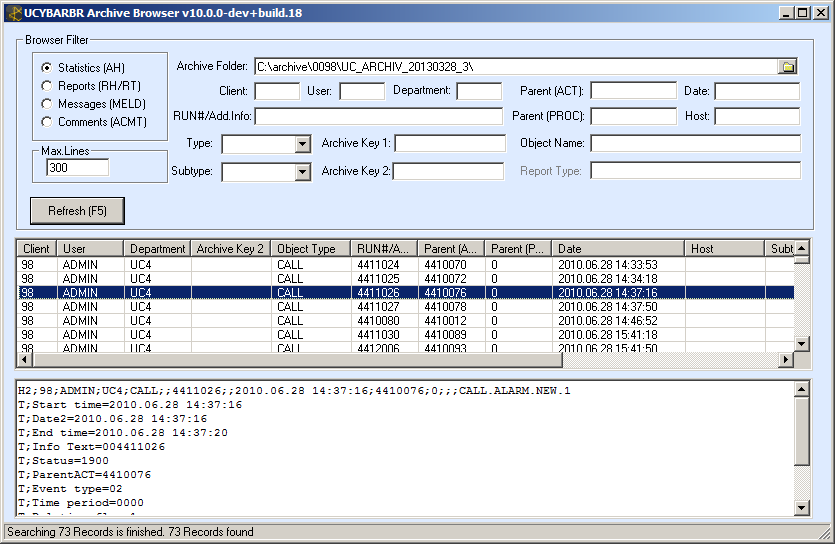Click the line 'T;Info Text=004411026'
Screen dimensions: 835x544
pyautogui.click(x=92, y=447)
